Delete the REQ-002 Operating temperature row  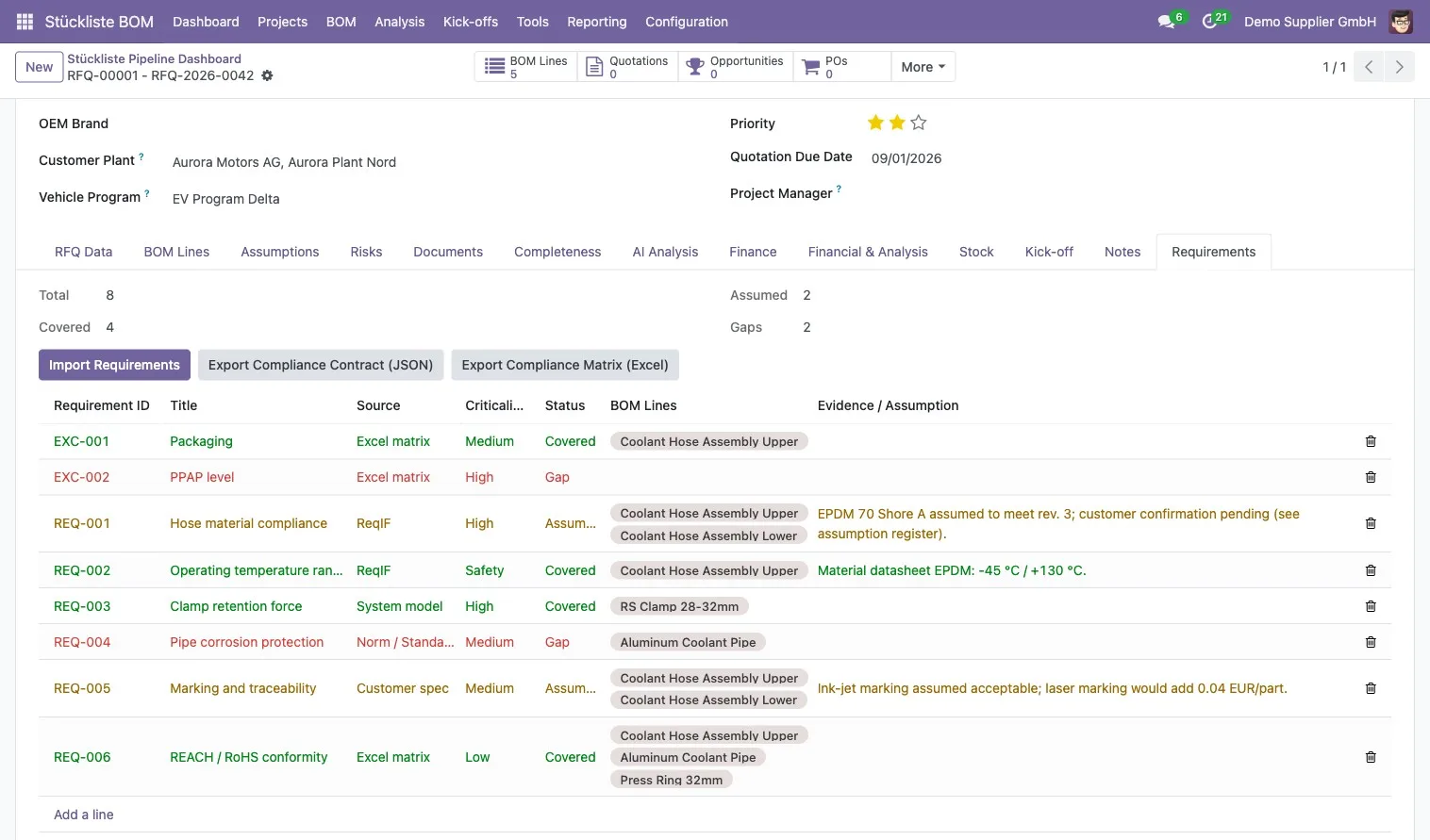pos(1371,570)
